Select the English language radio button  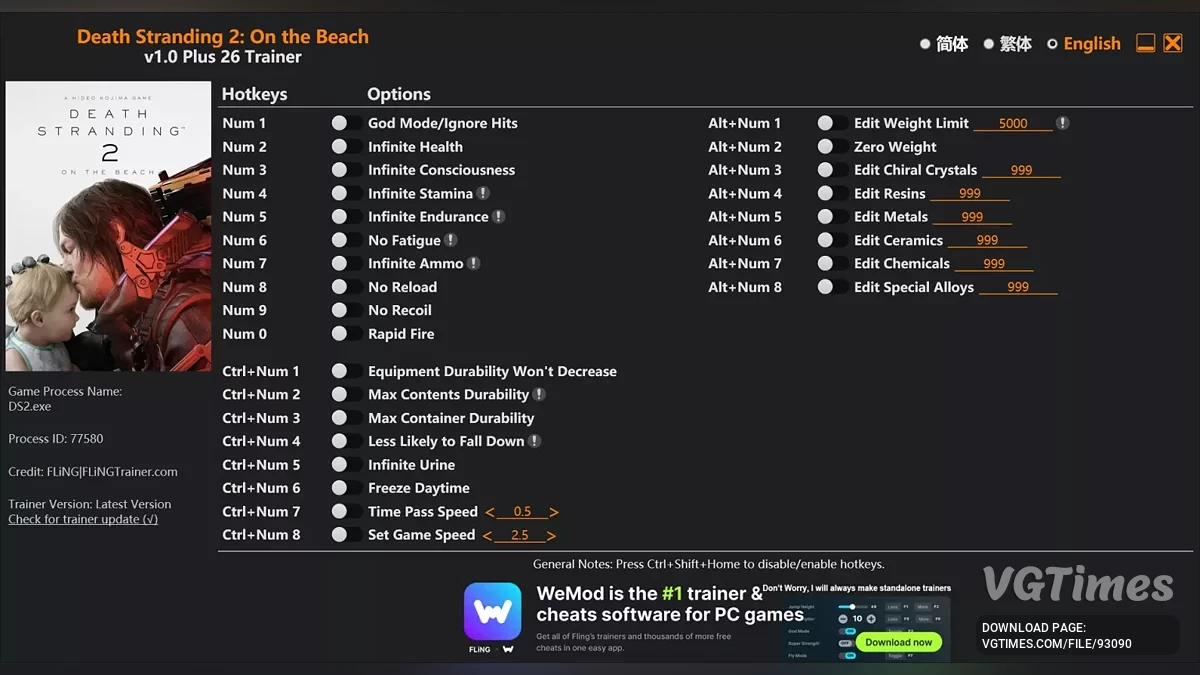1052,44
